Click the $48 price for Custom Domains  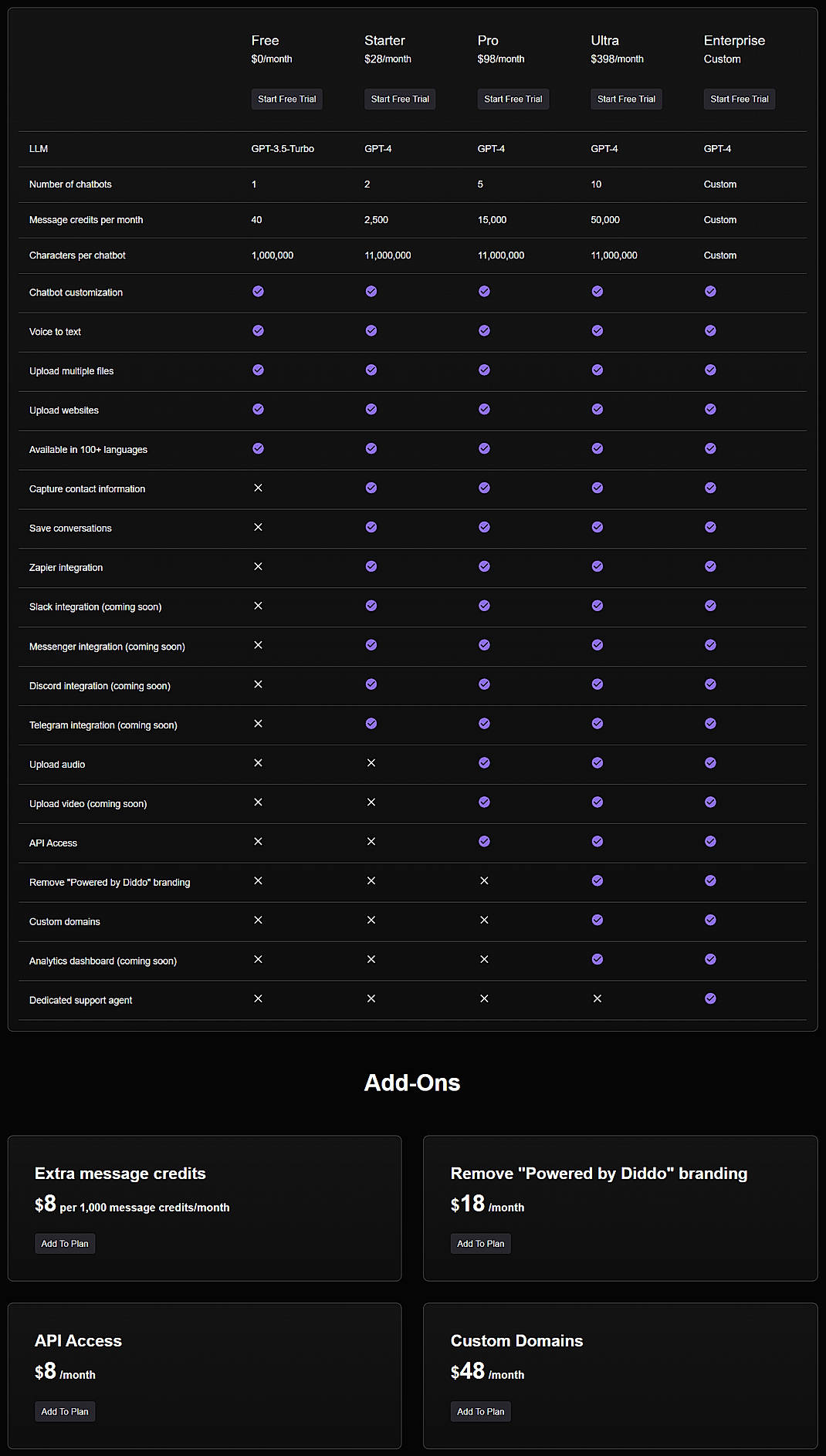point(468,1370)
